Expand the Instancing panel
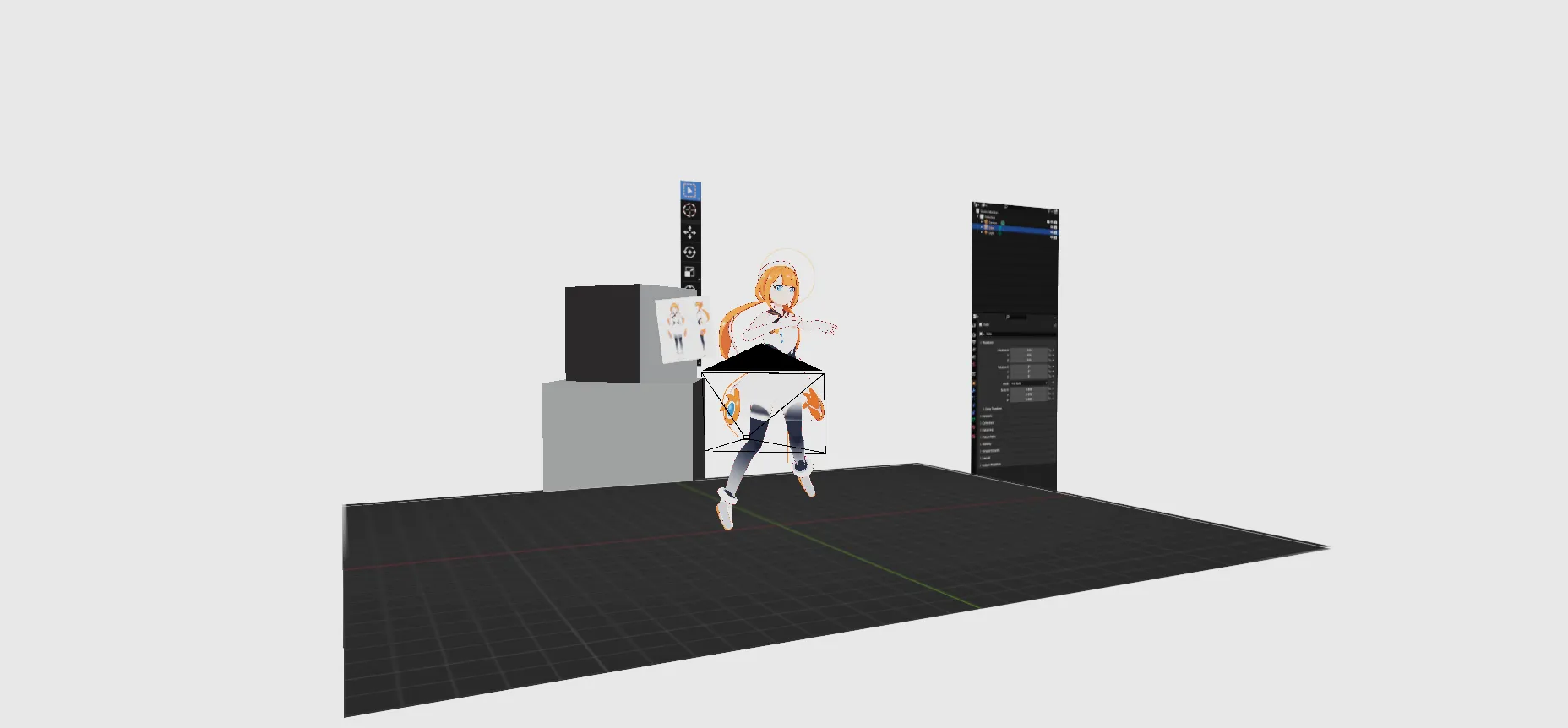Screen dimensions: 1568x728 pyautogui.click(x=988, y=430)
